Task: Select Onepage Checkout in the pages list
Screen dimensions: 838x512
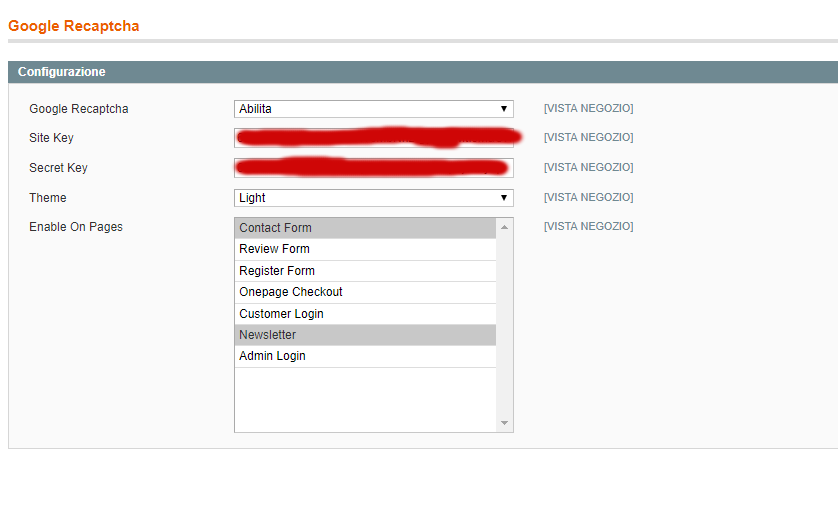Action: (365, 292)
